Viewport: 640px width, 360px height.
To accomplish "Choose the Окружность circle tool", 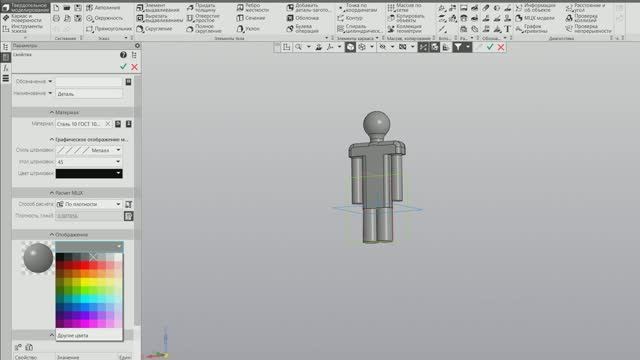I will pyautogui.click(x=105, y=18).
